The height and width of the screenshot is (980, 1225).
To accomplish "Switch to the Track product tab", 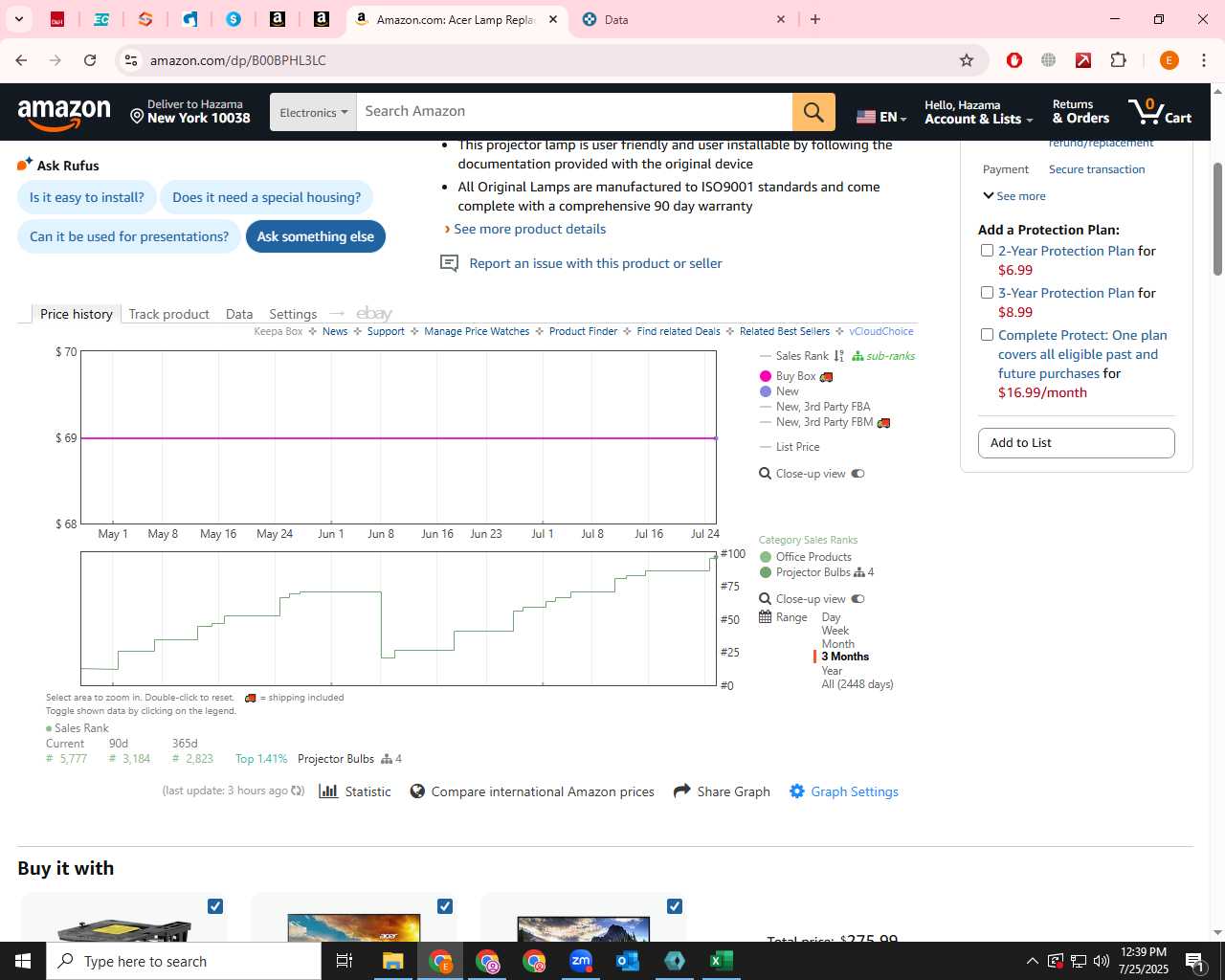I will (x=169, y=314).
